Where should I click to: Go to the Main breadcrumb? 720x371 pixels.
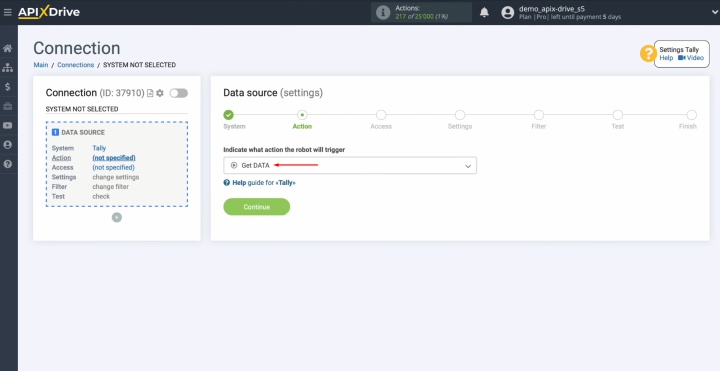point(41,65)
